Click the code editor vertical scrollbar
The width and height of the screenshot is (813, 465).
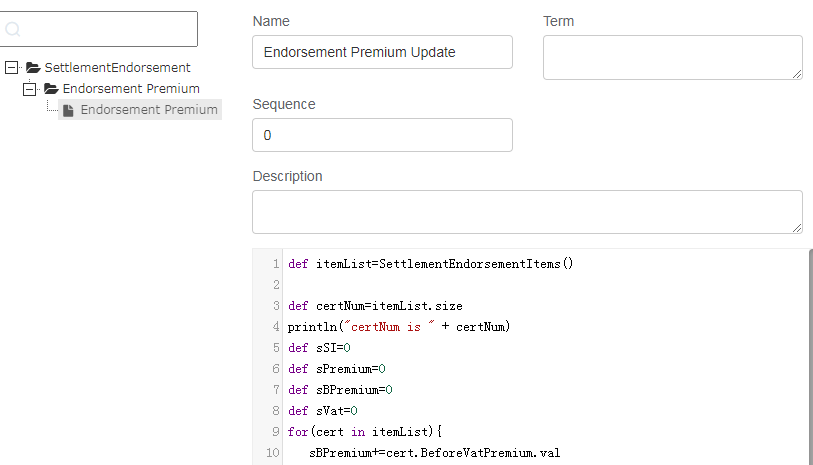pos(810,357)
